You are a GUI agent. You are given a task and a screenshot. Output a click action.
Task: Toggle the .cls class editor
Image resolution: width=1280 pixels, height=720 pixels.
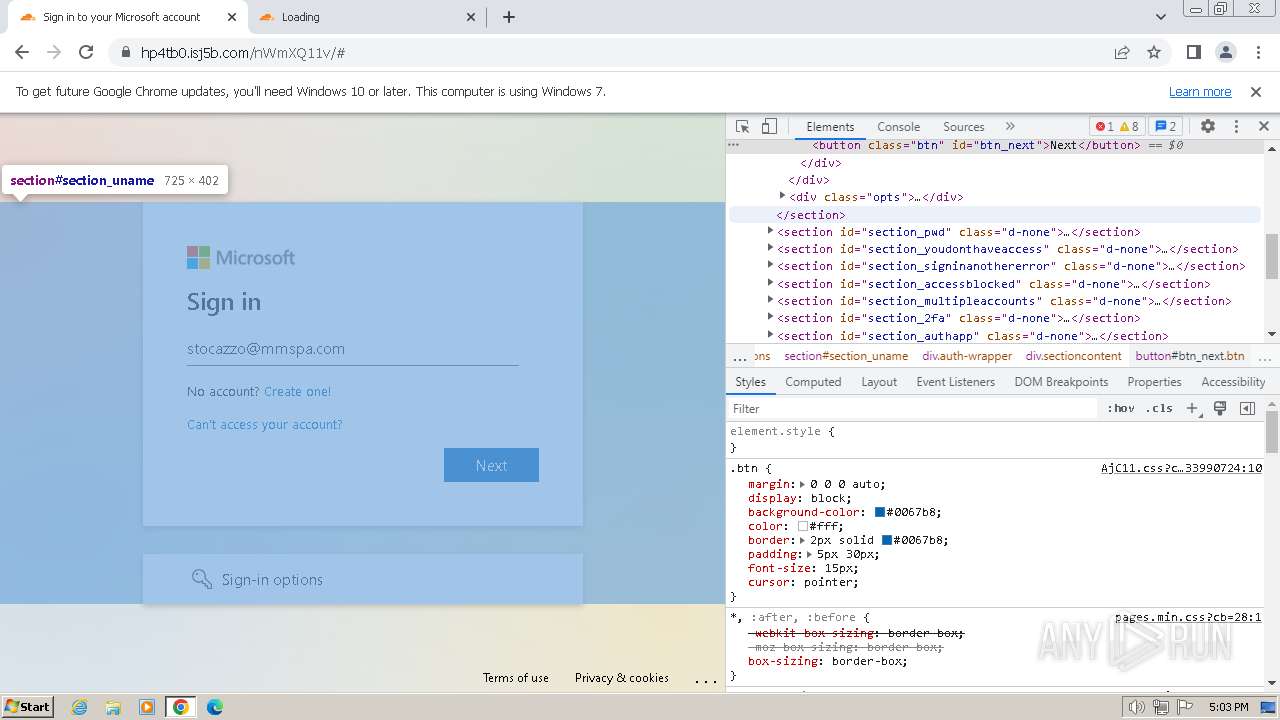1159,408
